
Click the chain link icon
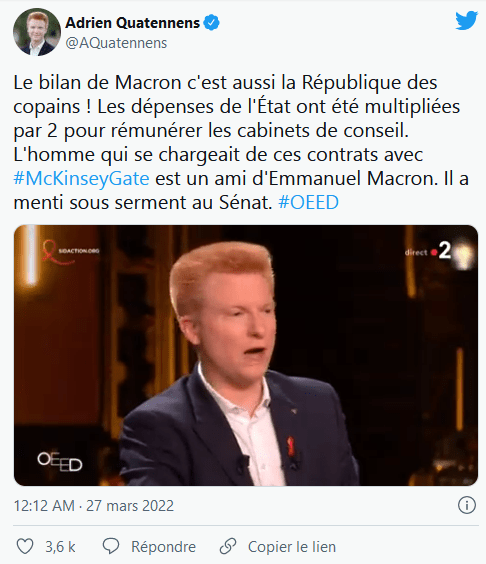coord(228,546)
